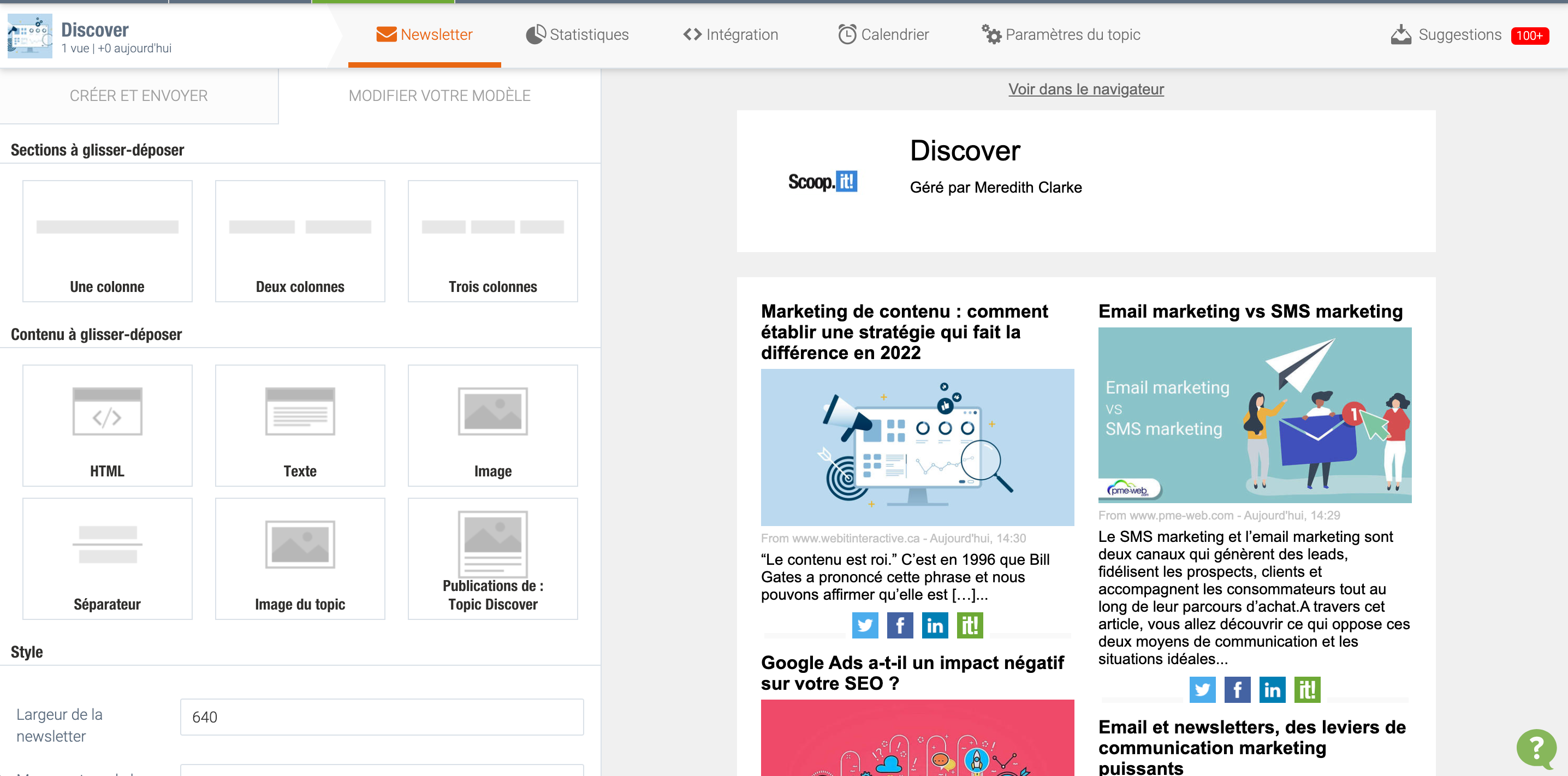Click 'Sections à glisser-déposer' heading
Viewport: 1568px width, 776px height.
[x=97, y=150]
